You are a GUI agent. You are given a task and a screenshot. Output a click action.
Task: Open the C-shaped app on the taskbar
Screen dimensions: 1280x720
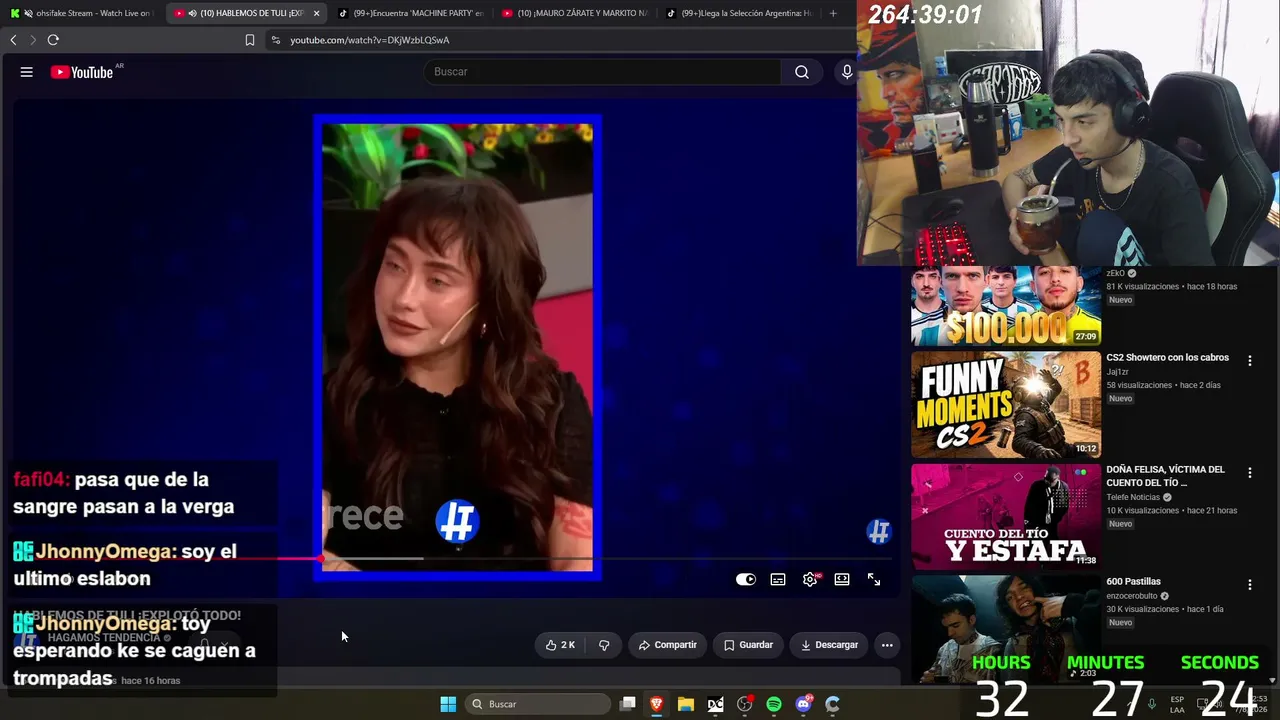tap(833, 704)
